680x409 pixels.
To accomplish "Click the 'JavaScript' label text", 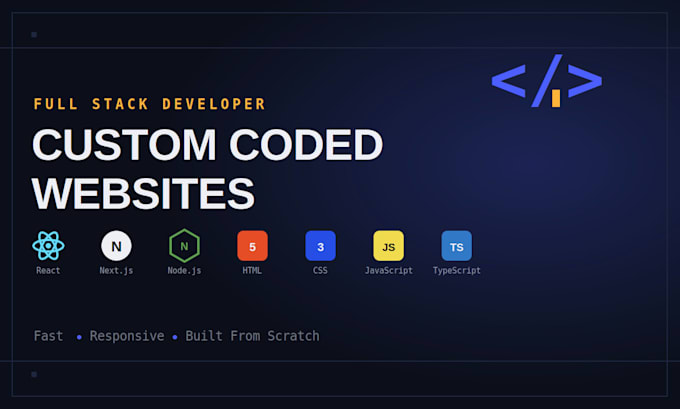I will tap(389, 271).
